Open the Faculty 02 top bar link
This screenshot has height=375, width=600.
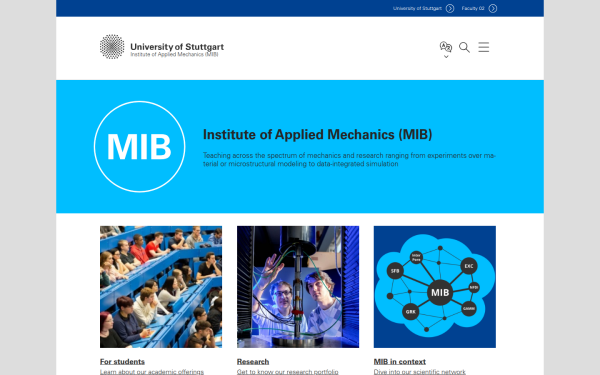[x=473, y=8]
